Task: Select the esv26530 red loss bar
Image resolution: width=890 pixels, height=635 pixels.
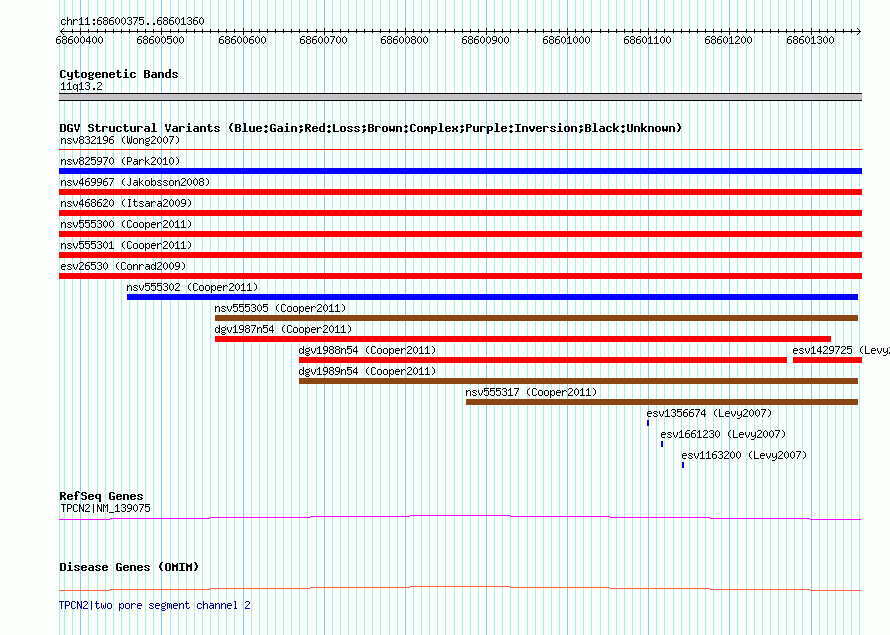Action: tap(460, 276)
